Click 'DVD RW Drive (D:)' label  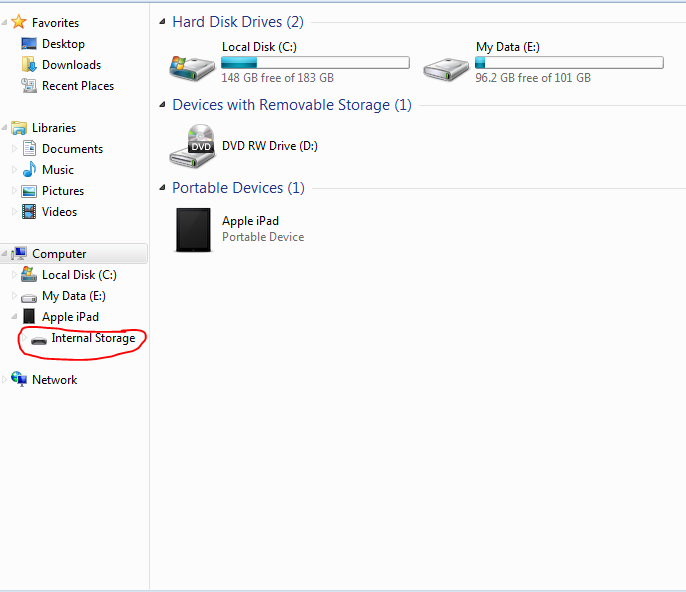270,146
